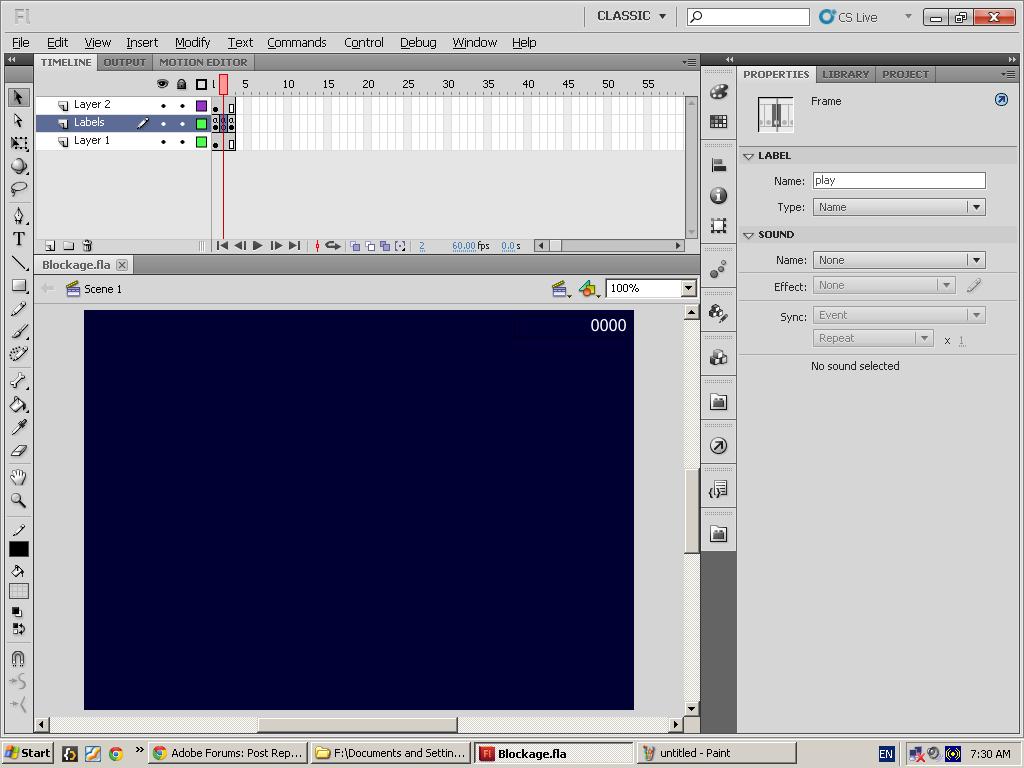Switch to the LIBRARY tab
The height and width of the screenshot is (768, 1024).
[x=845, y=74]
